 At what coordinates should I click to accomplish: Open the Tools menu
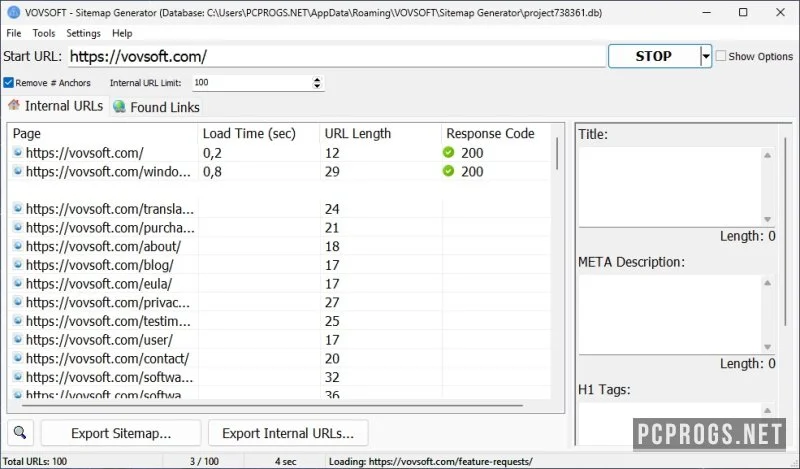pyautogui.click(x=44, y=33)
